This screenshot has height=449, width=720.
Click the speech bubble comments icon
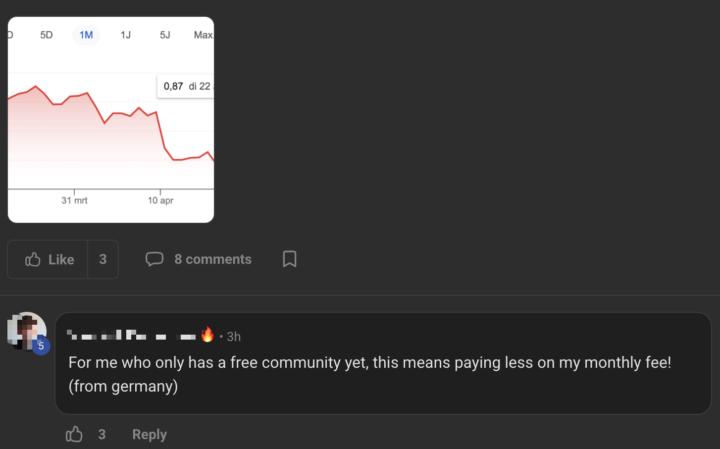[154, 259]
